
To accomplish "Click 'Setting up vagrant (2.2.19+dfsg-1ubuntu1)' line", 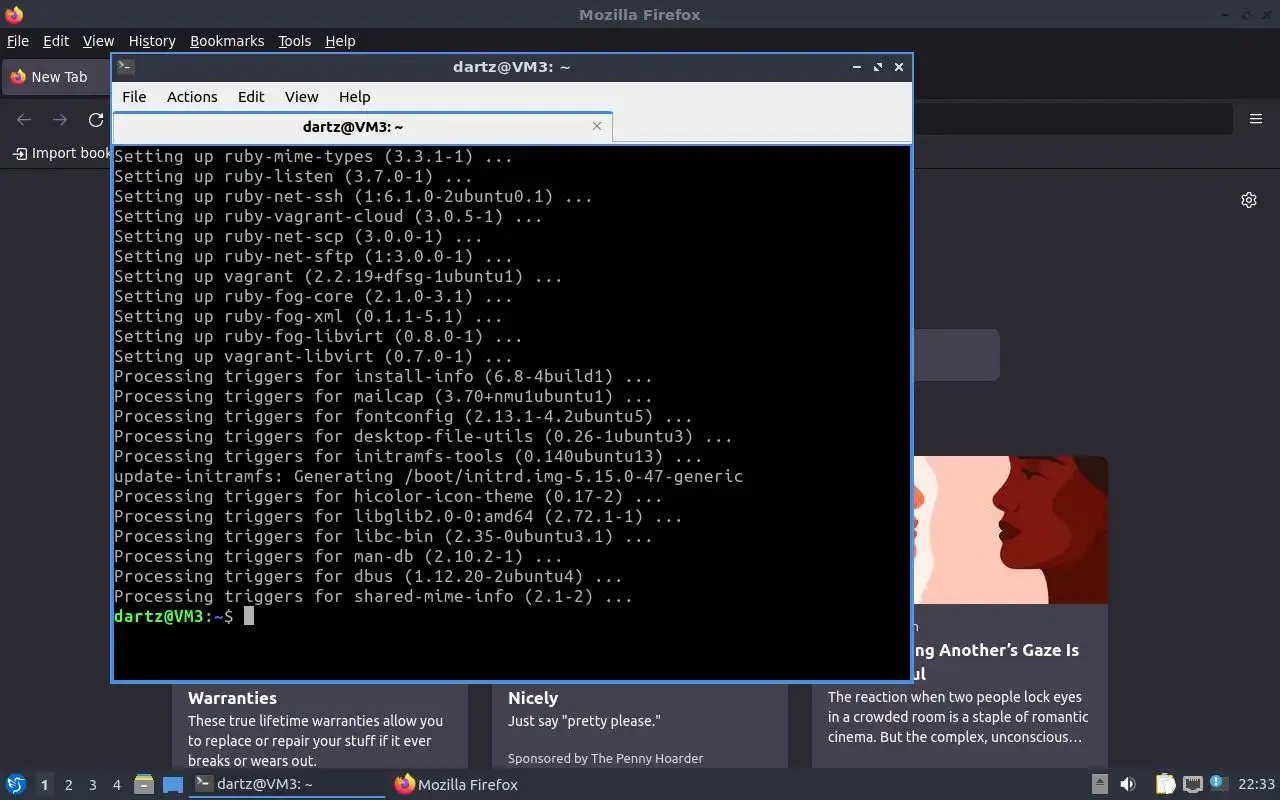I will [x=338, y=276].
